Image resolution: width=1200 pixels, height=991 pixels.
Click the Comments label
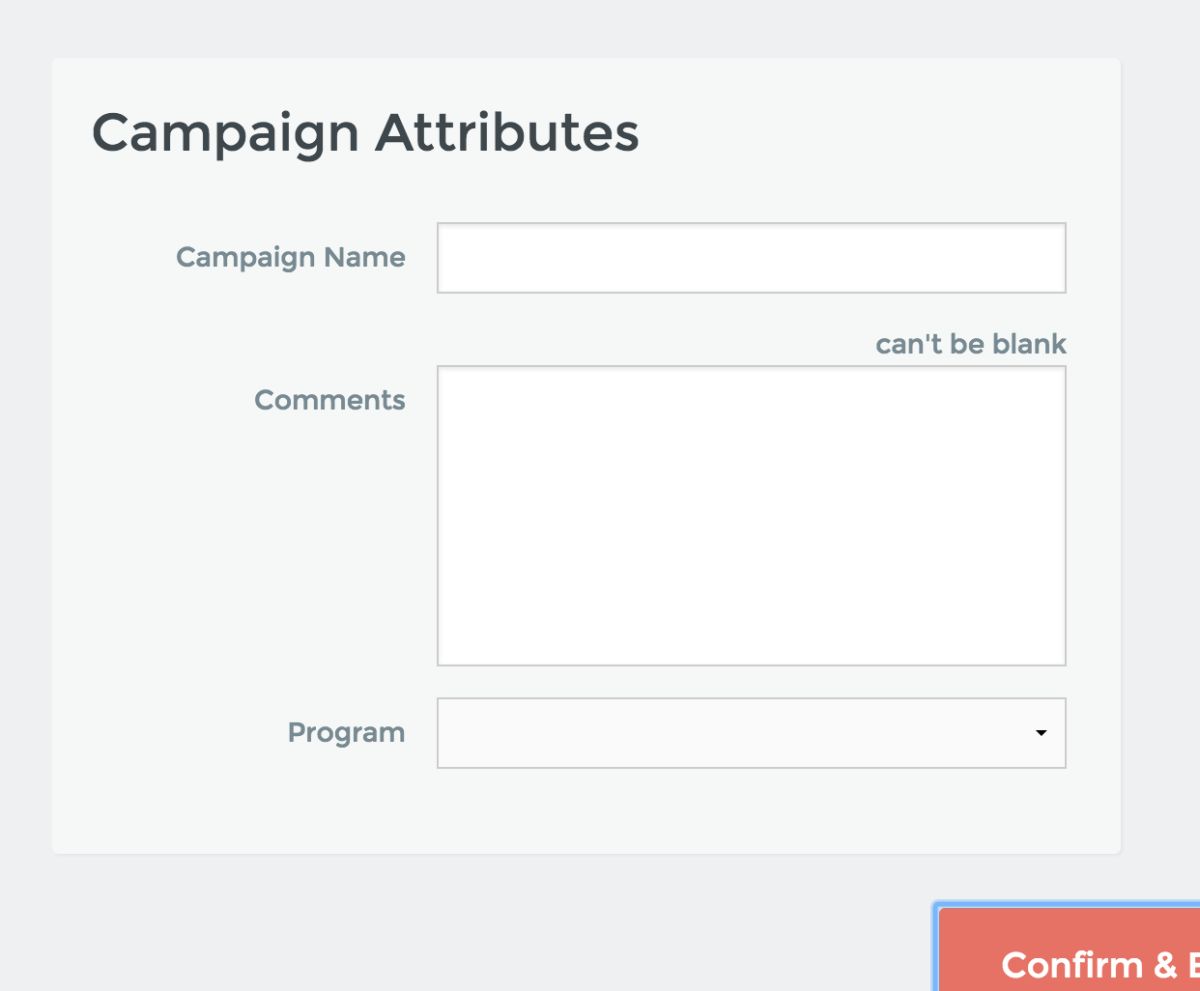329,400
